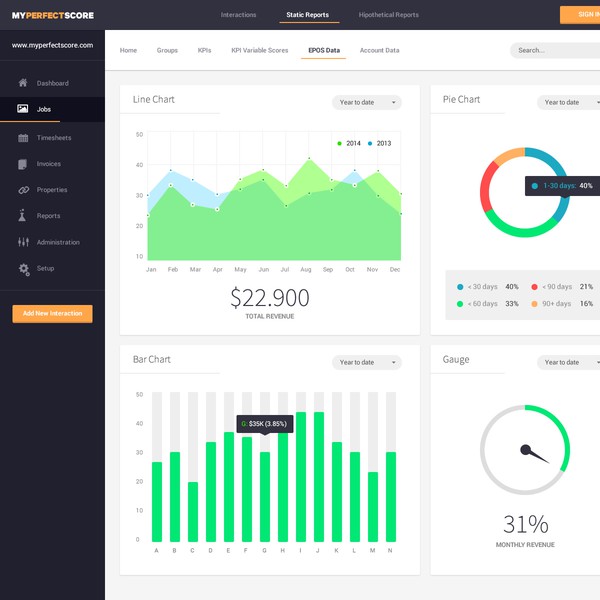Click the red pie chart segment
The image size is (600, 600).
pos(485,188)
